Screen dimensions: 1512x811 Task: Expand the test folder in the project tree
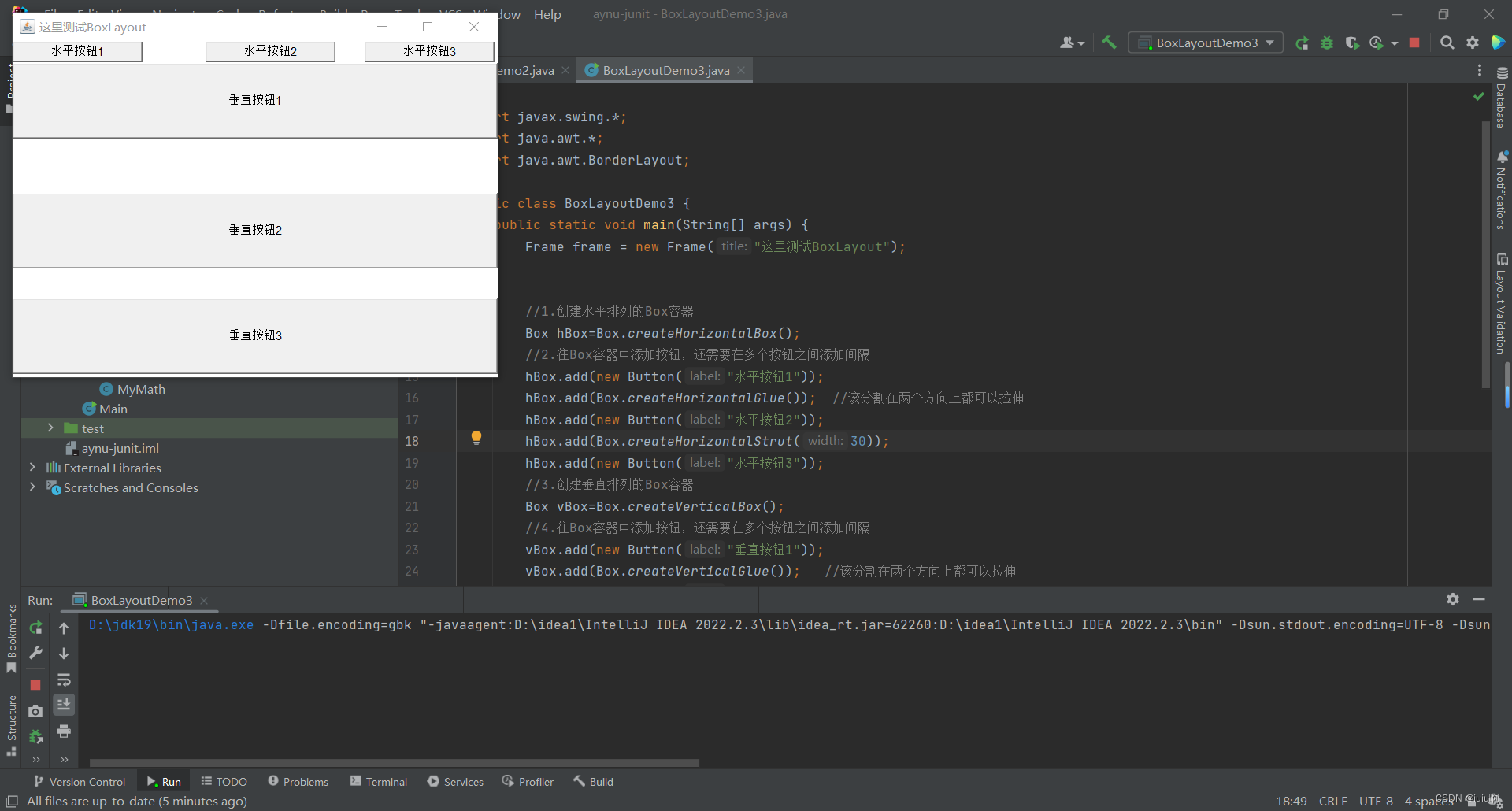pyautogui.click(x=50, y=428)
